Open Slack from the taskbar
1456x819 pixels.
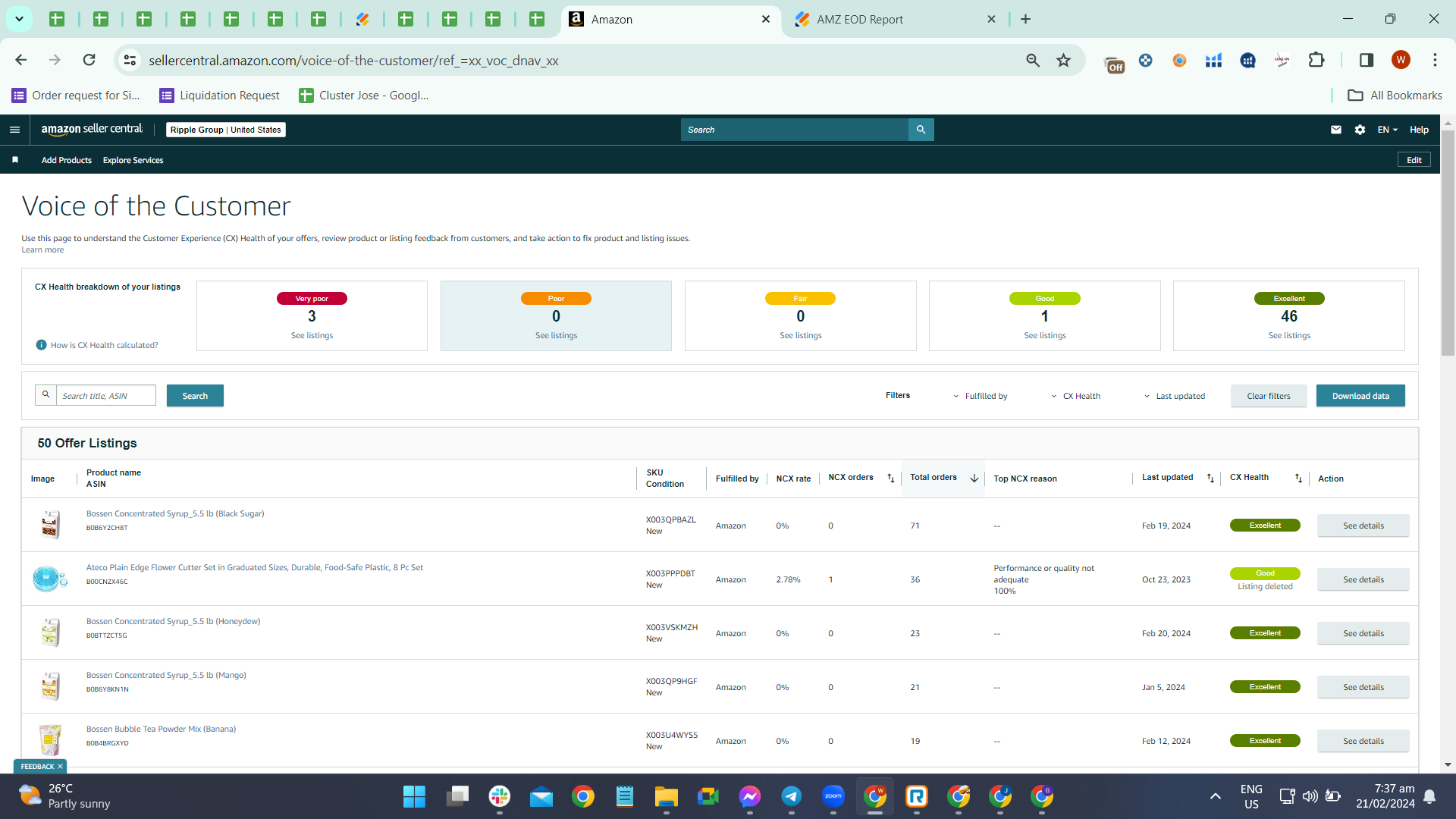[x=499, y=796]
